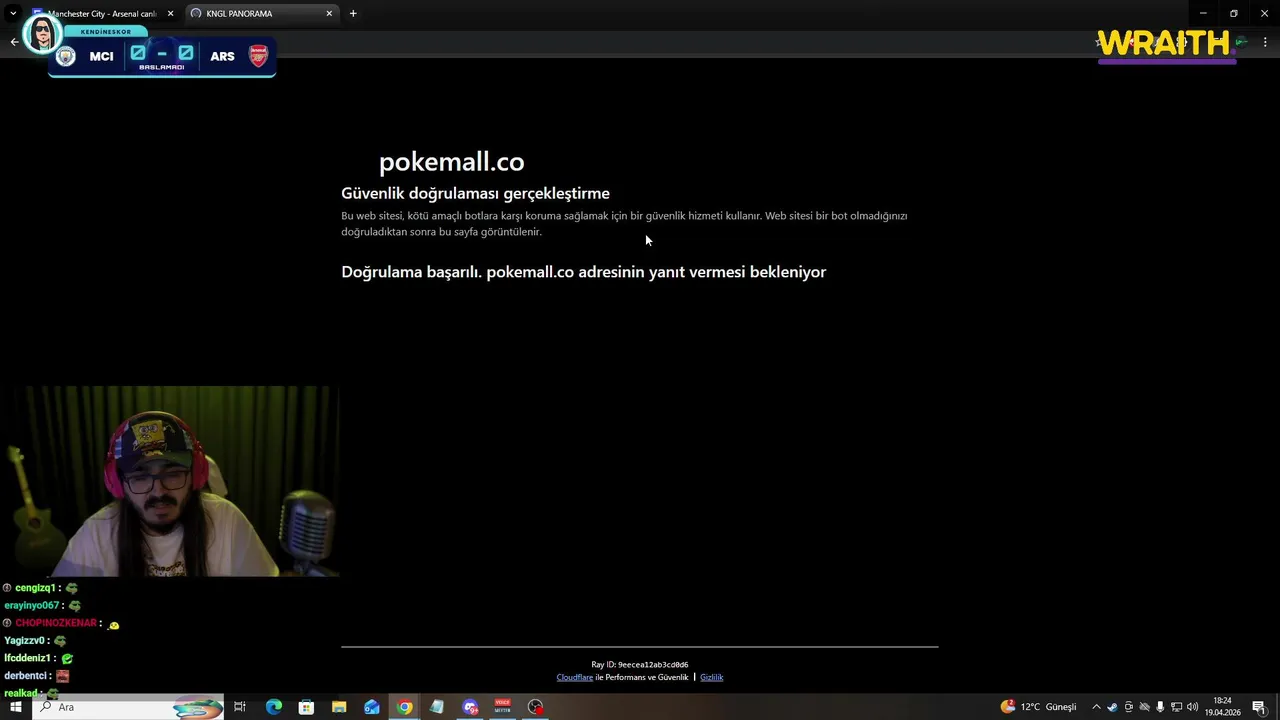Click chat username Yagizzv0
The height and width of the screenshot is (720, 1280).
(x=25, y=640)
